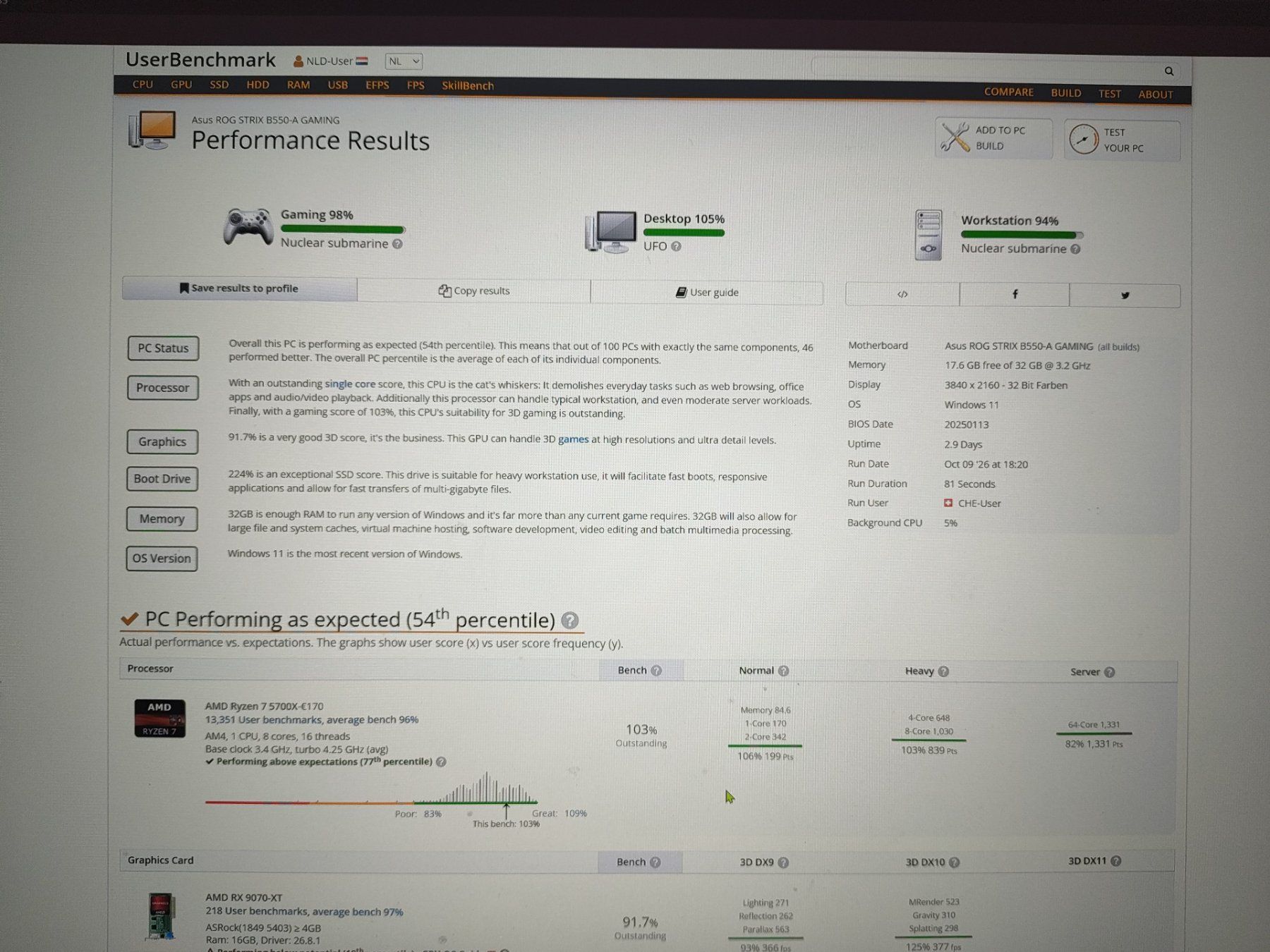Open the CPU menu tab

point(143,85)
